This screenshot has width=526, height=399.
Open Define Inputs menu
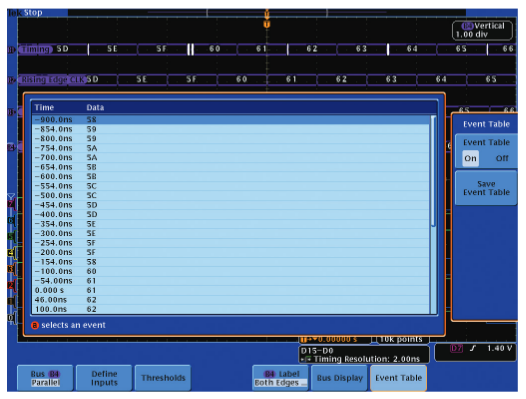[x=104, y=378]
